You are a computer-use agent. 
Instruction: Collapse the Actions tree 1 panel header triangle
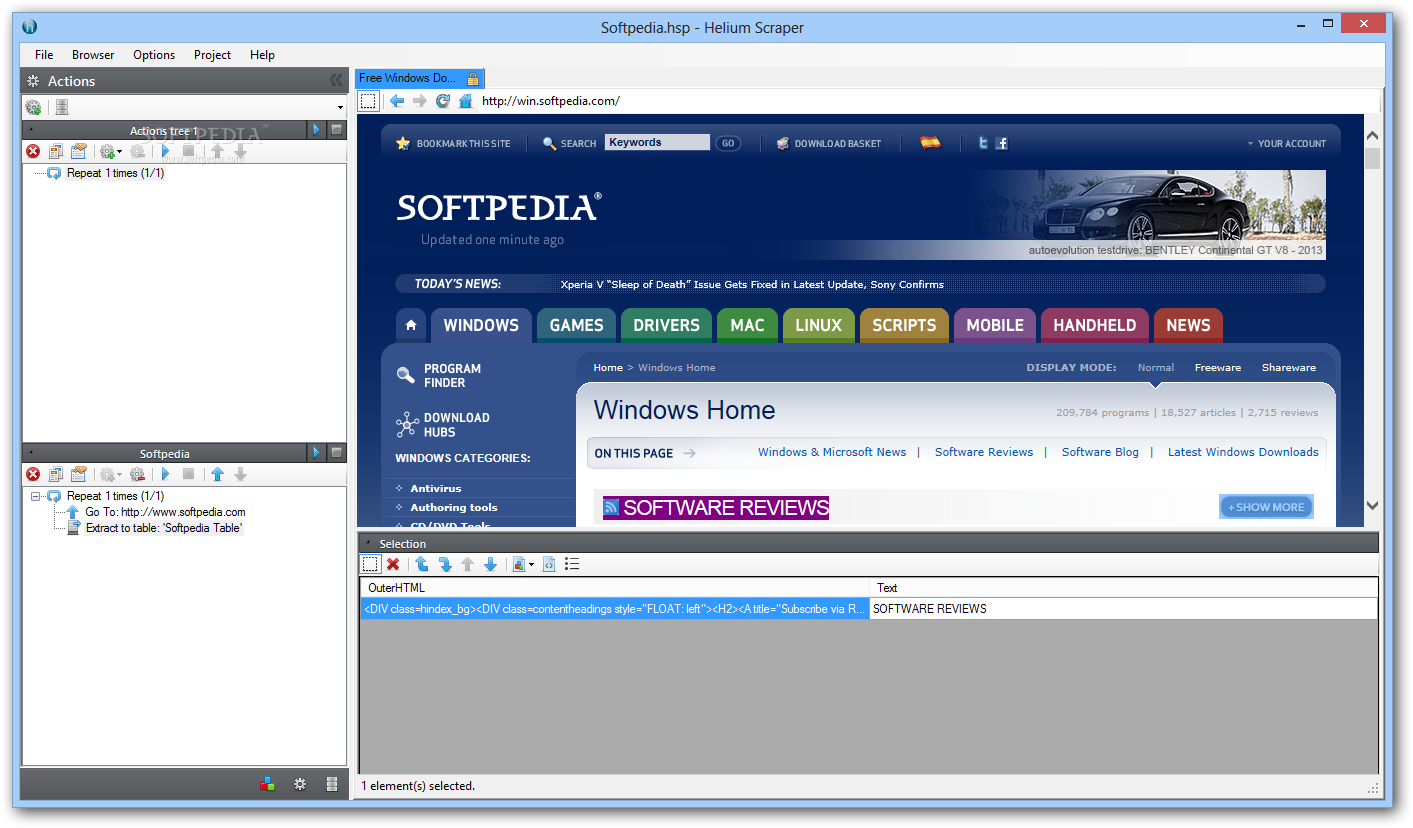[30, 130]
